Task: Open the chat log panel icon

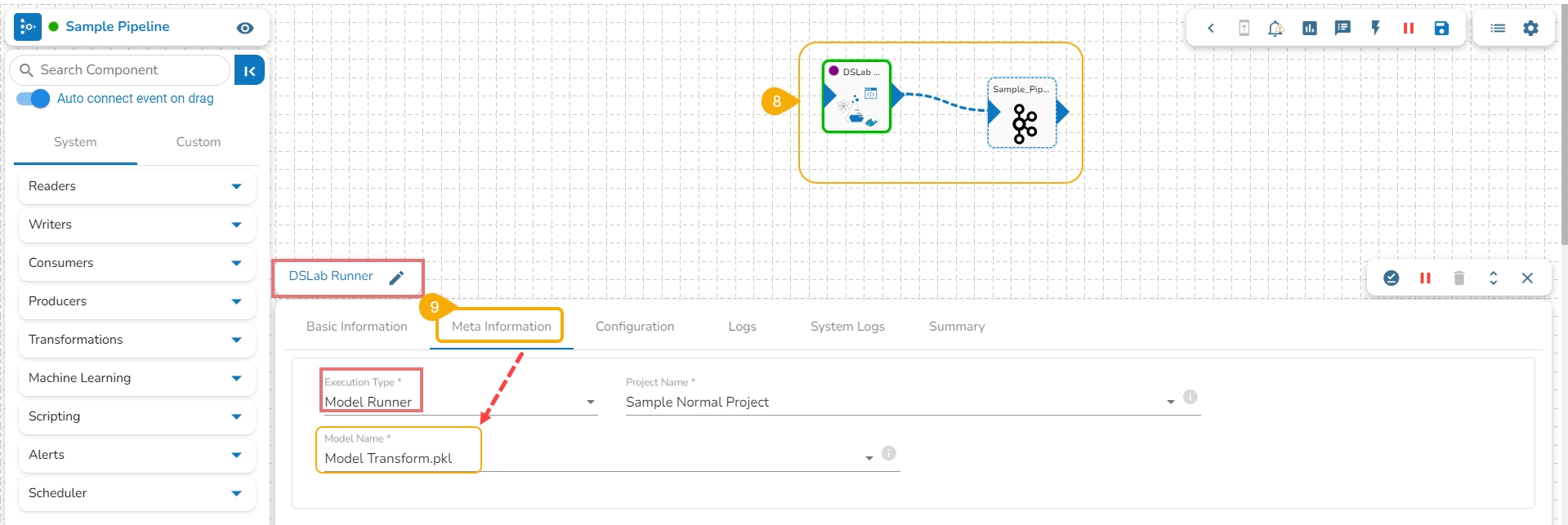Action: tap(1342, 29)
